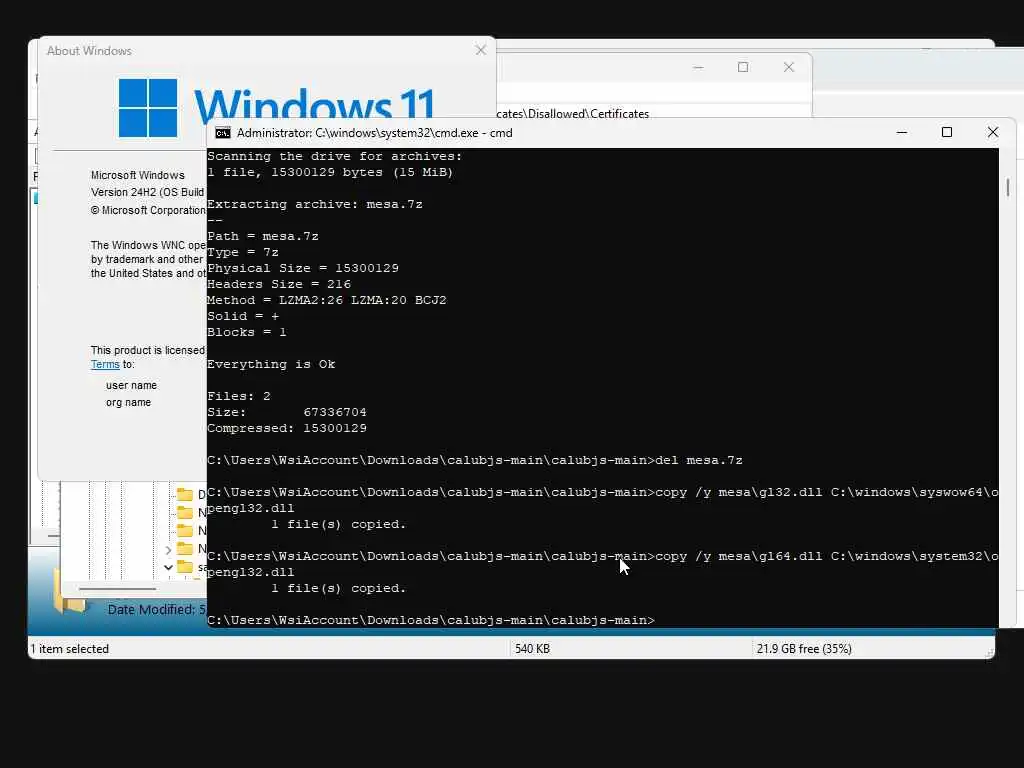Viewport: 1024px width, 768px height.
Task: Close the Administrator cmd window
Action: click(x=993, y=133)
